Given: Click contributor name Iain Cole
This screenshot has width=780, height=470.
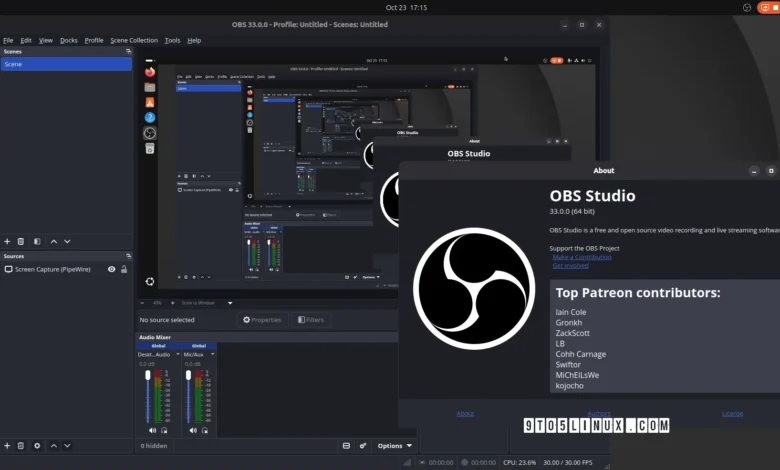Looking at the screenshot, I should 571,312.
